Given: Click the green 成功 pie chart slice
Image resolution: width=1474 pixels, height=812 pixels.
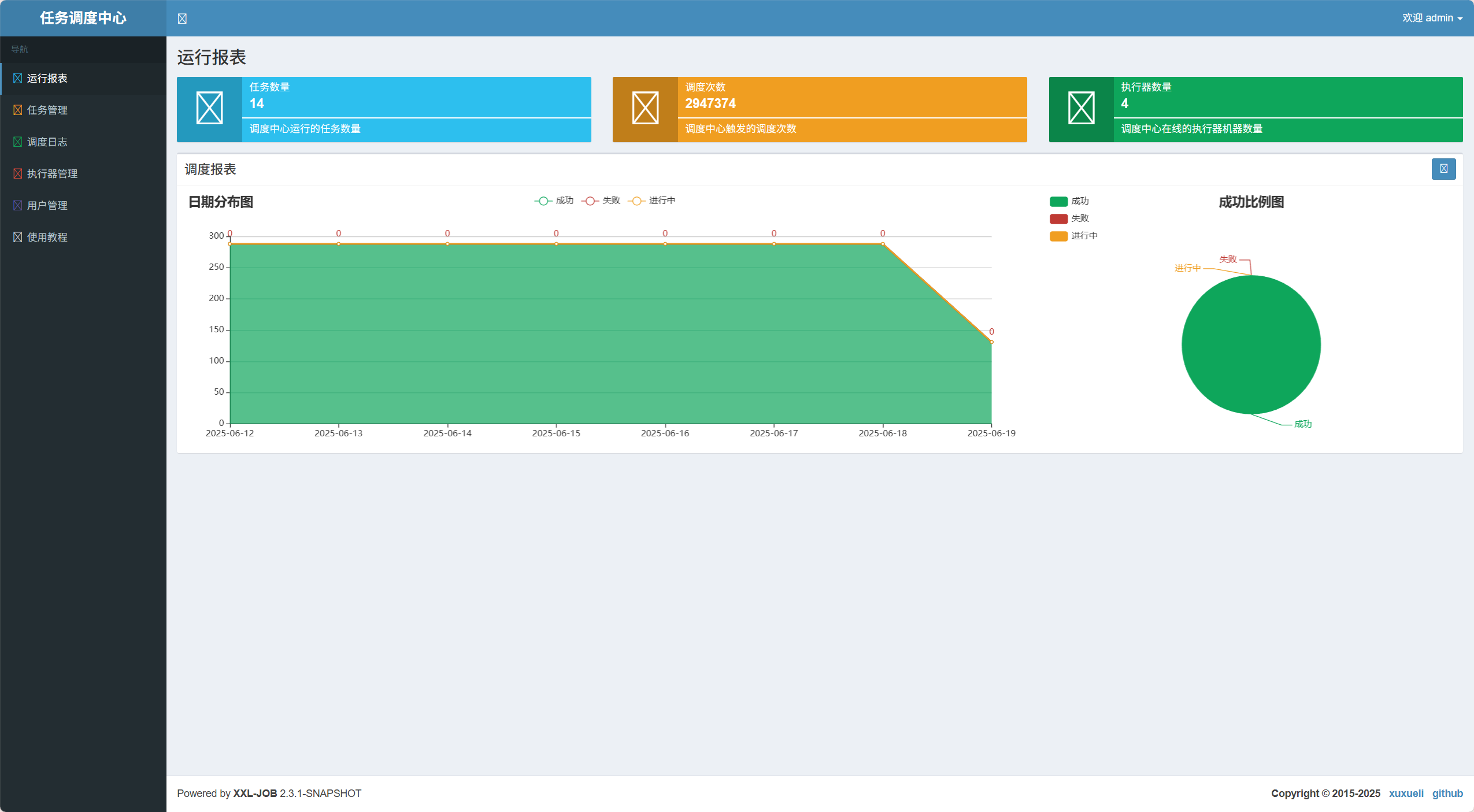Looking at the screenshot, I should (1251, 344).
